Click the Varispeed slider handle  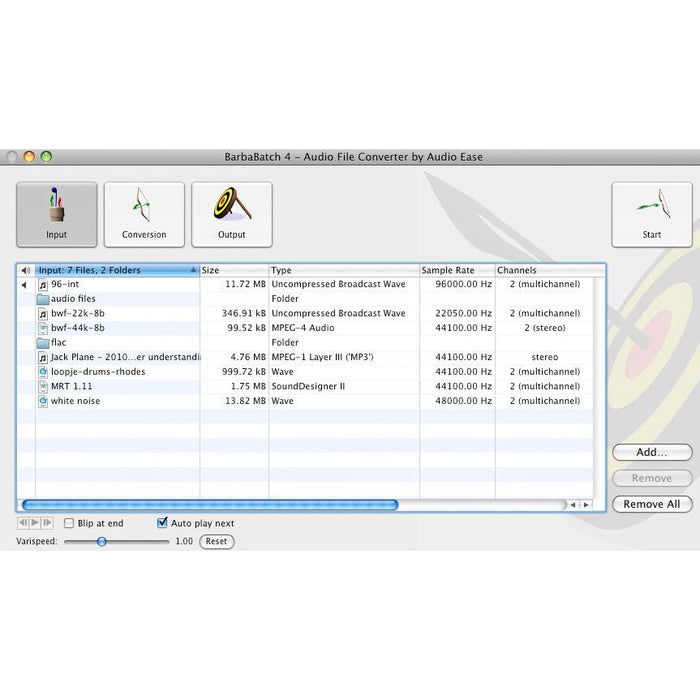coord(101,541)
